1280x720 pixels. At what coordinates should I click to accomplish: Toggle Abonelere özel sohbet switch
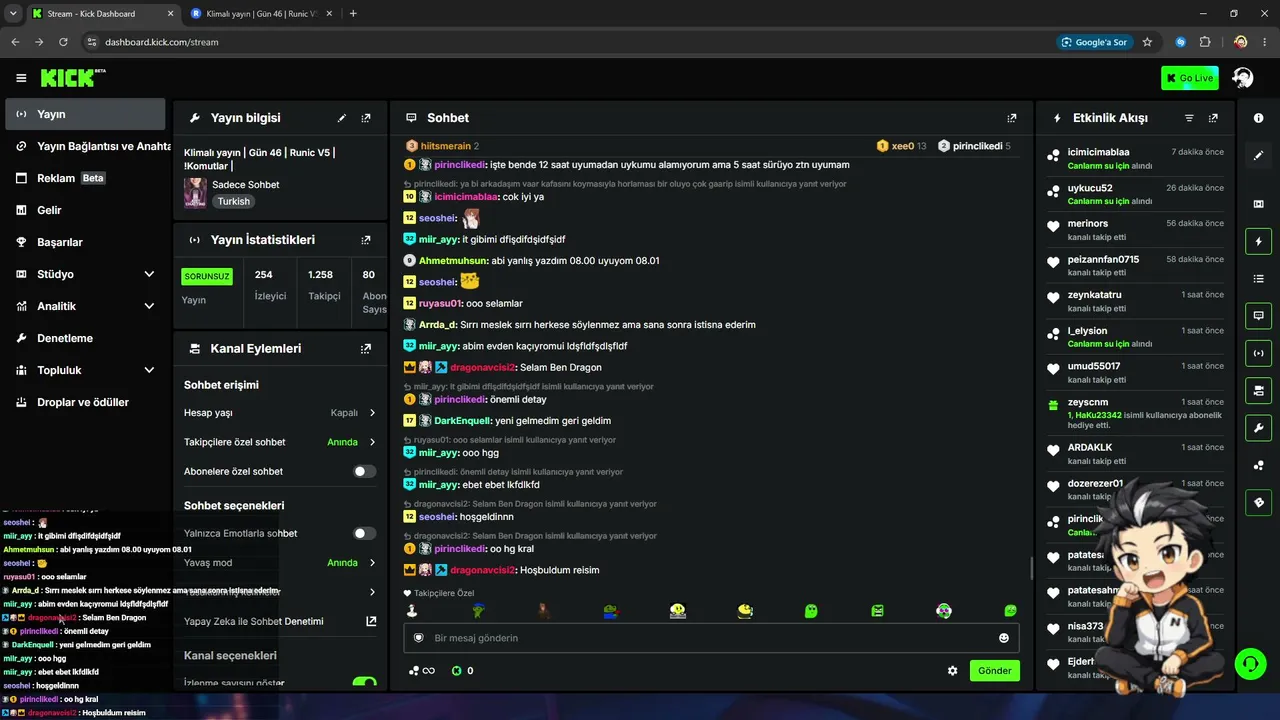tap(365, 471)
